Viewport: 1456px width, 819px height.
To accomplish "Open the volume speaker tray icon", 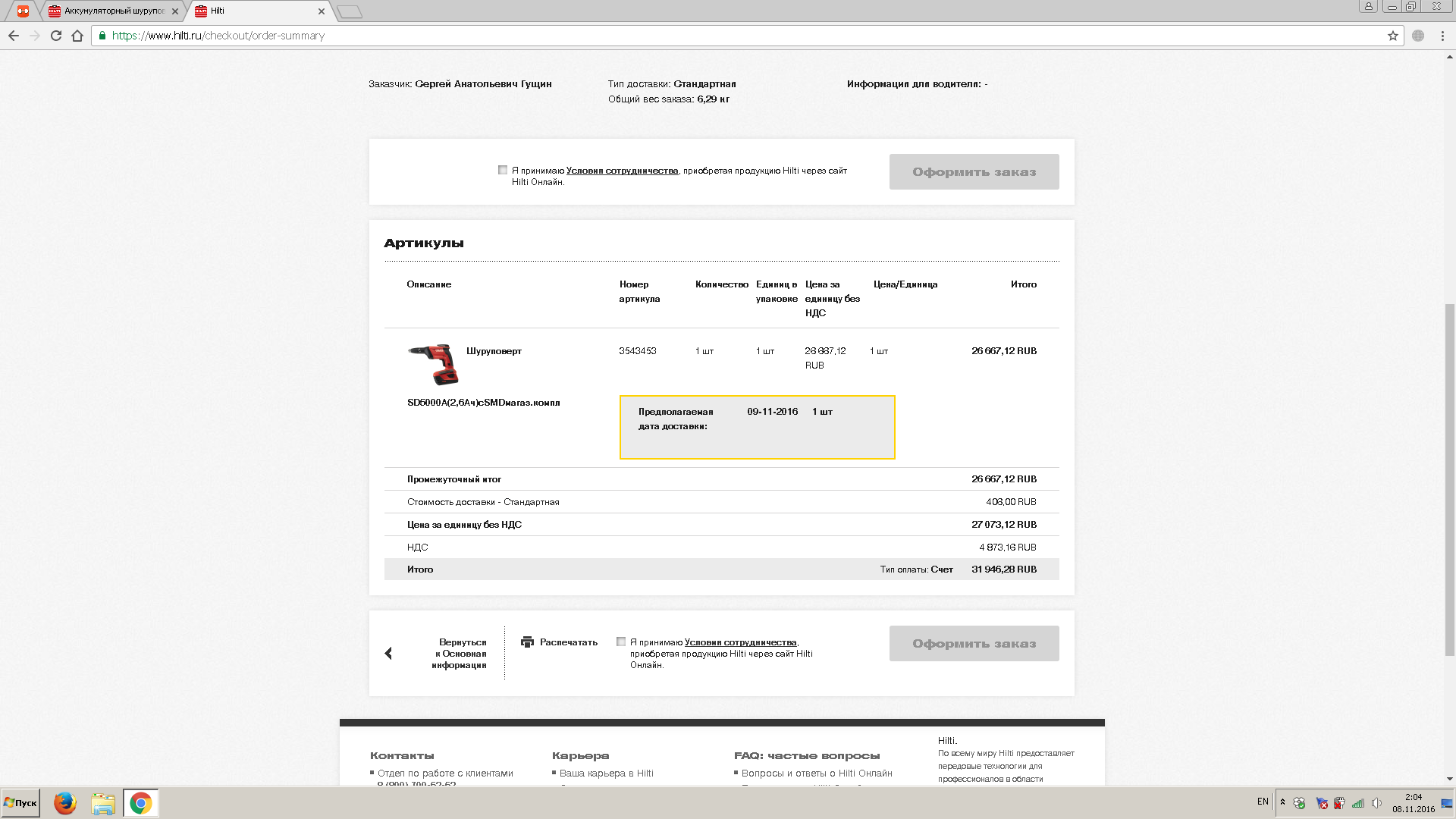I will 1376,803.
